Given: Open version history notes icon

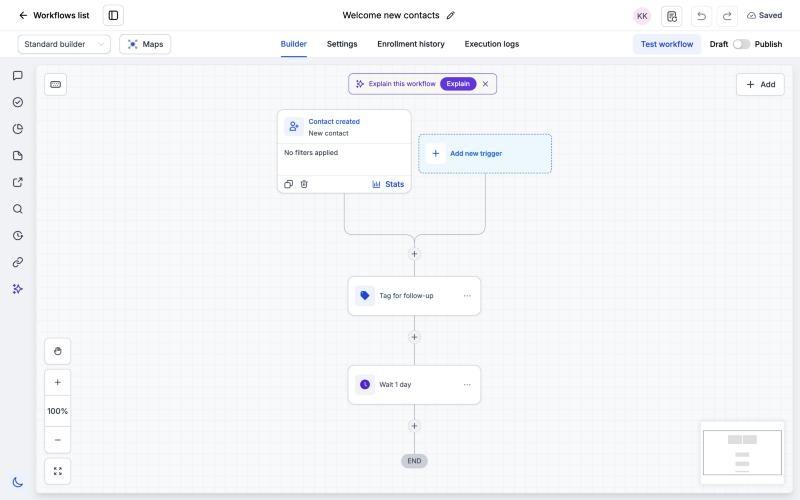Looking at the screenshot, I should [671, 16].
